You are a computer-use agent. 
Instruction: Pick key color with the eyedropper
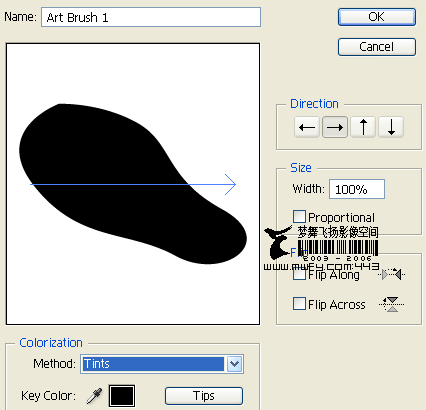pos(94,396)
